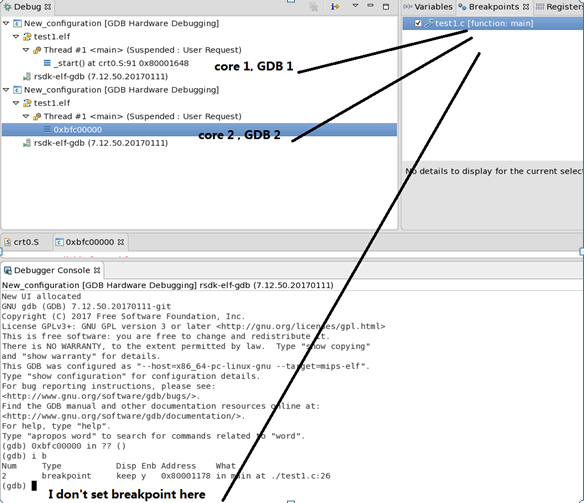584x503 pixels.
Task: Collapse the first New_configuration launch node
Action: (6, 23)
